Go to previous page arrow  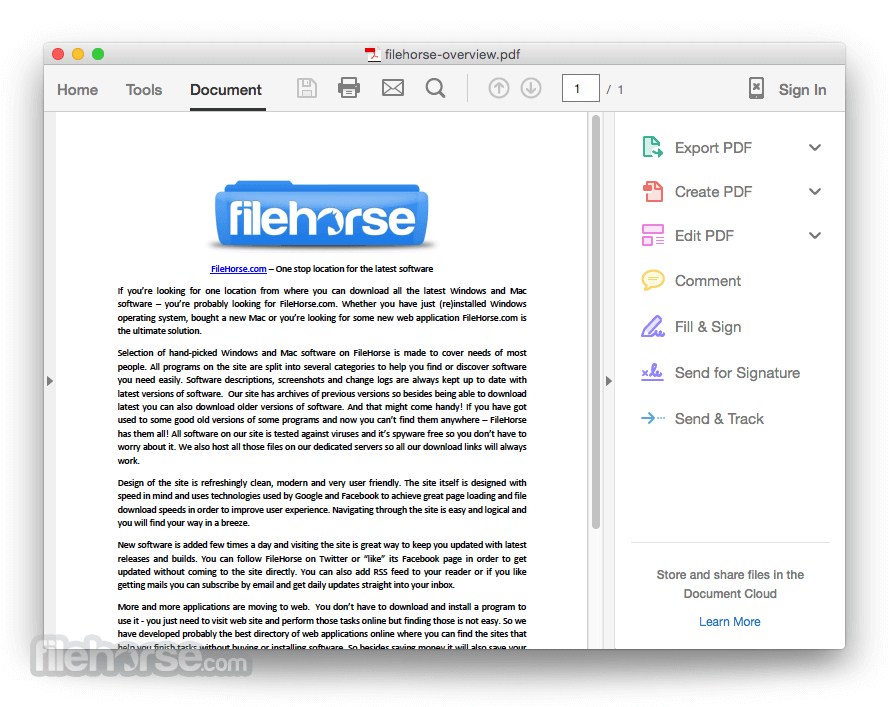pyautogui.click(x=498, y=88)
